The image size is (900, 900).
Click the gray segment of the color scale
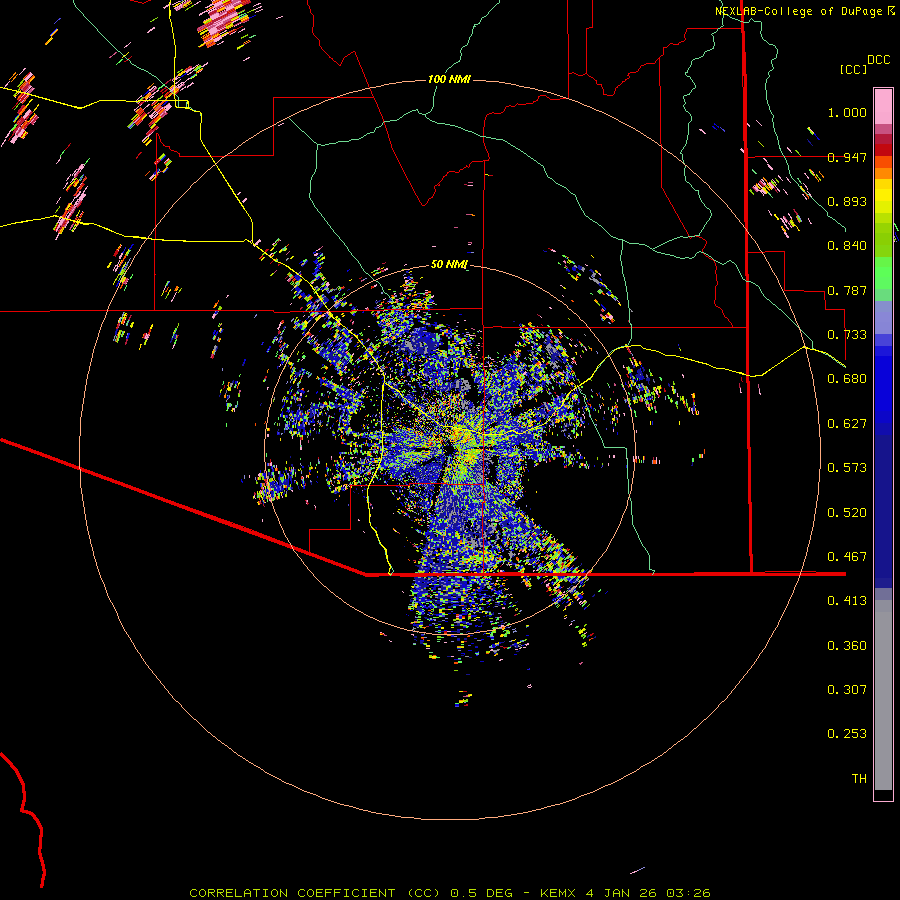pos(883,695)
